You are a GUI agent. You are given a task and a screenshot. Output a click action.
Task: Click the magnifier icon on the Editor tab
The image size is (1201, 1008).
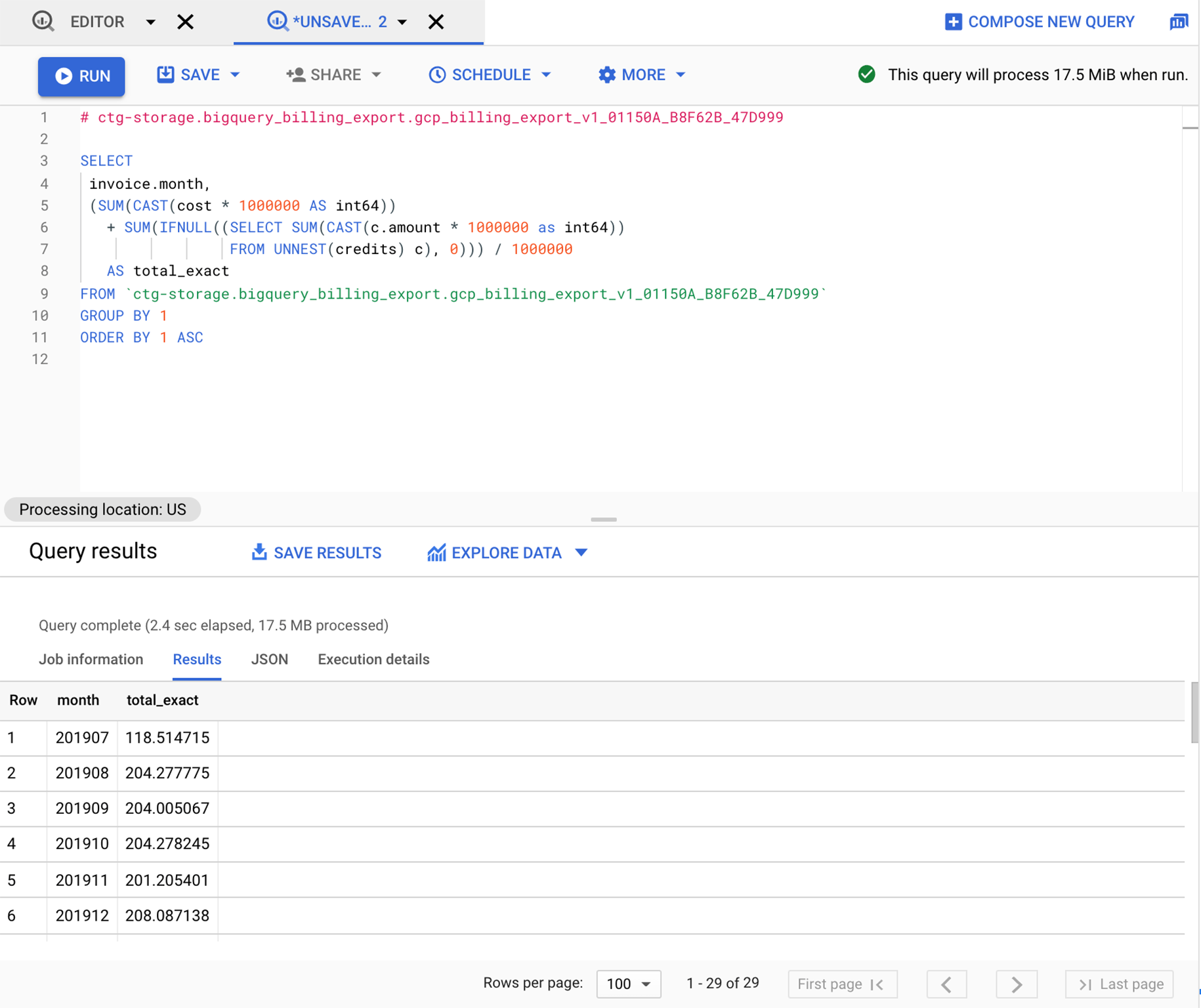coord(43,21)
